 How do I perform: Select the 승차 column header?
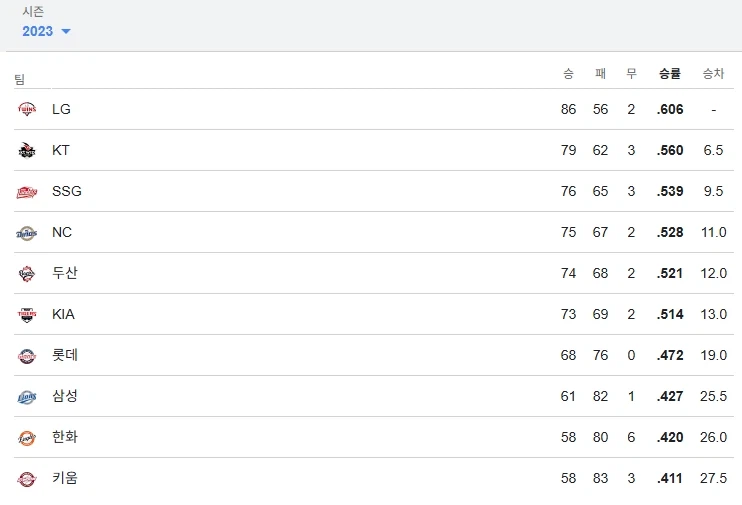coord(713,73)
